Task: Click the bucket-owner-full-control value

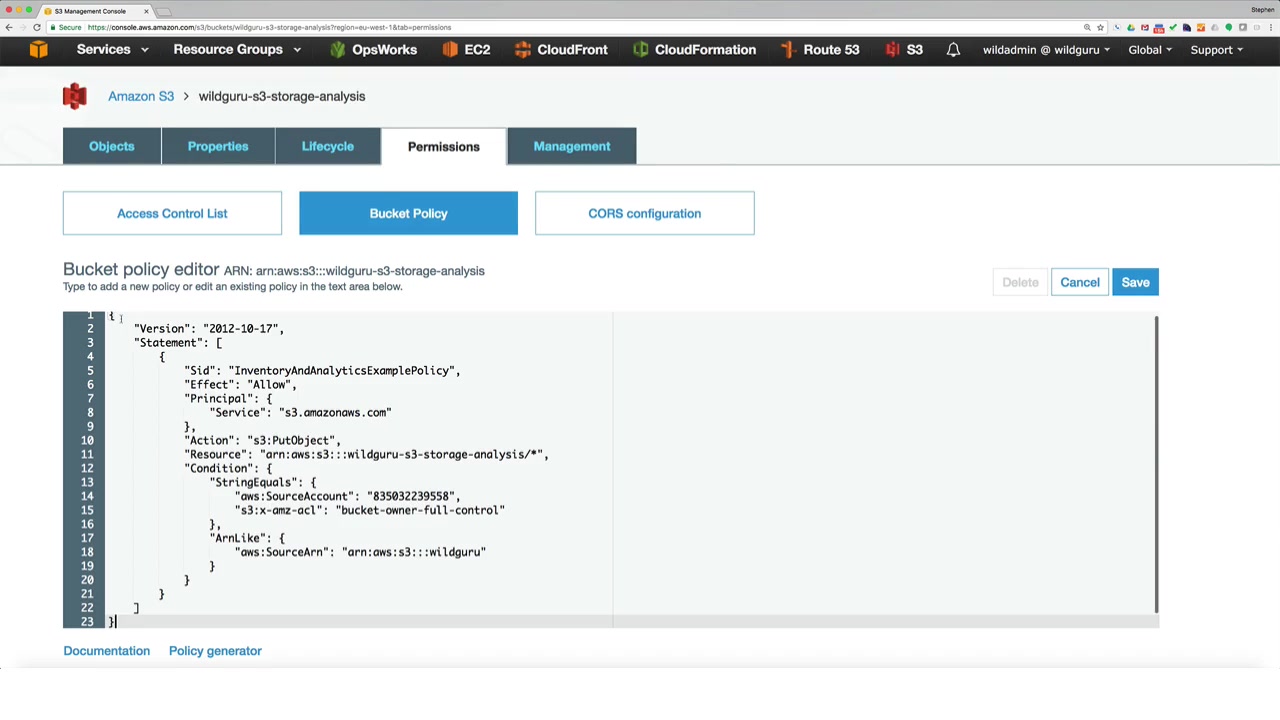Action: (420, 510)
